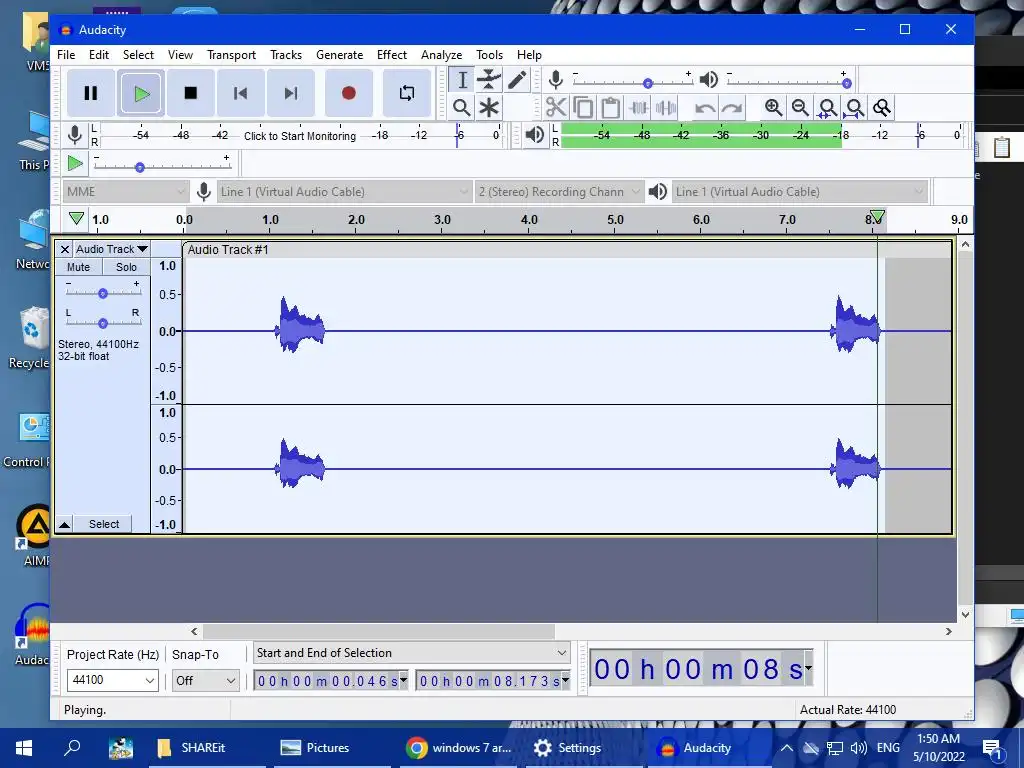1024x768 pixels.
Task: Open the MME audio host dropdown
Action: (125, 192)
